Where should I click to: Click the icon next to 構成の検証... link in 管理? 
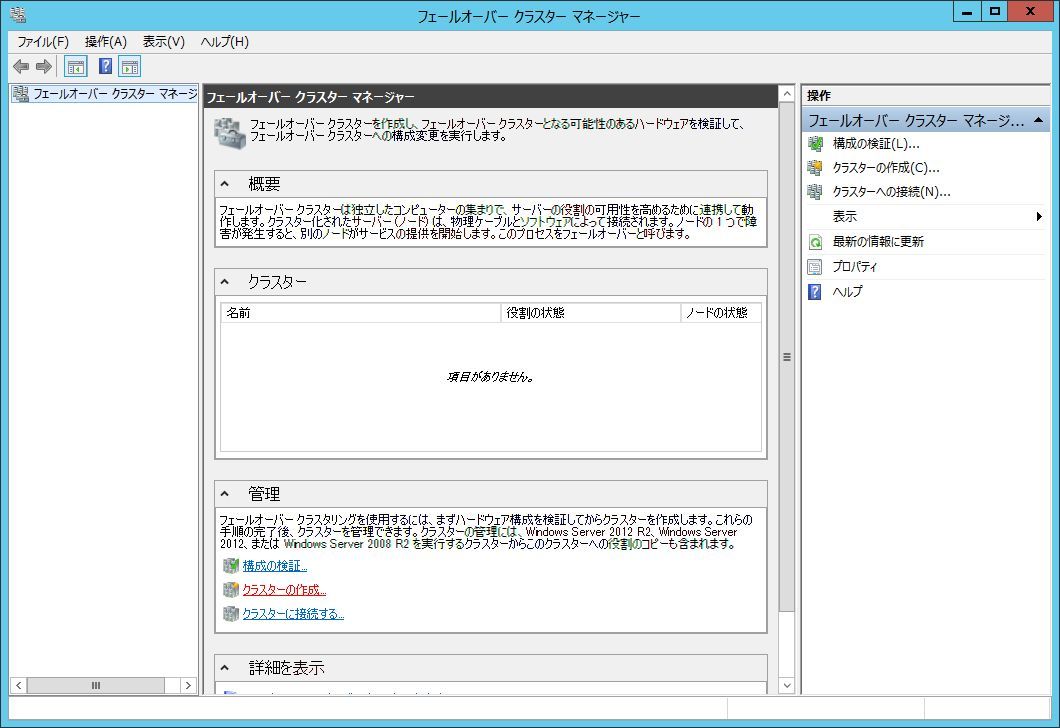(x=231, y=566)
